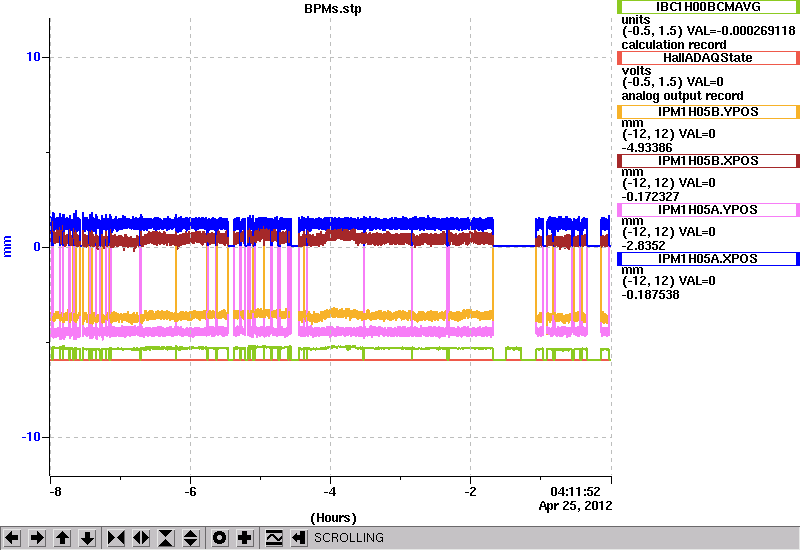Click the -4 hour axis tick label

[330, 492]
